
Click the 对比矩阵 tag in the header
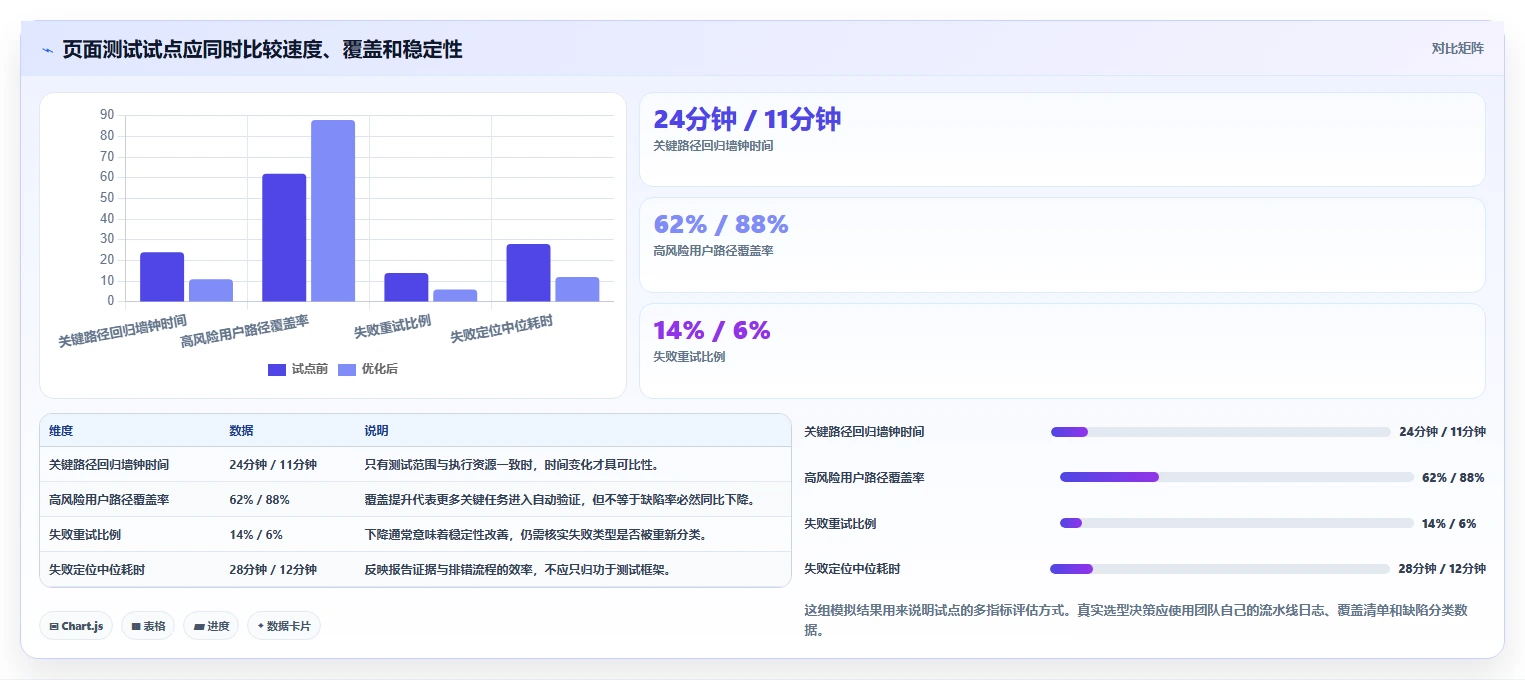click(x=1457, y=48)
